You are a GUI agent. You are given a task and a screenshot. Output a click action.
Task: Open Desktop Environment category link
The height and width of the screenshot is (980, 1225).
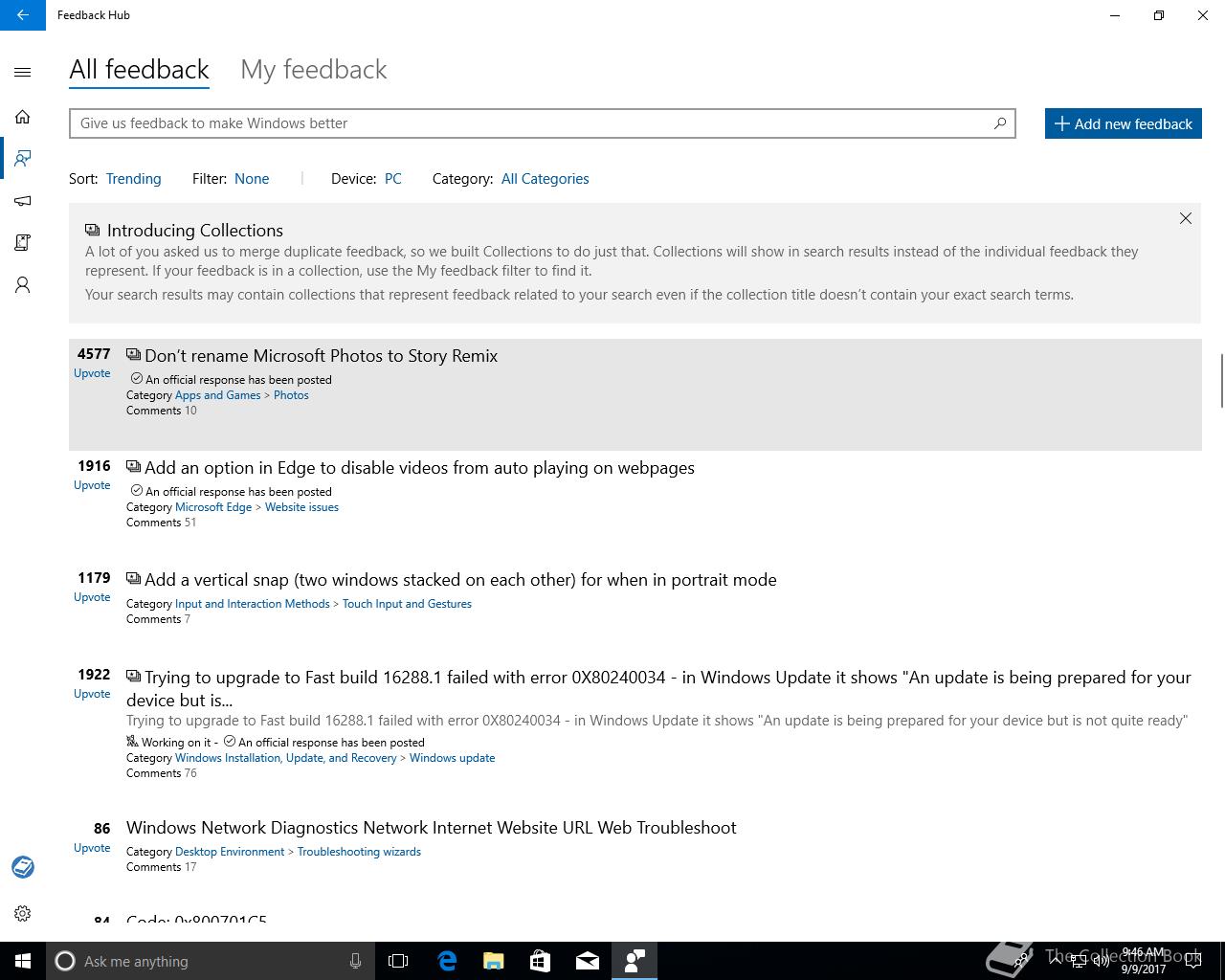pos(230,852)
